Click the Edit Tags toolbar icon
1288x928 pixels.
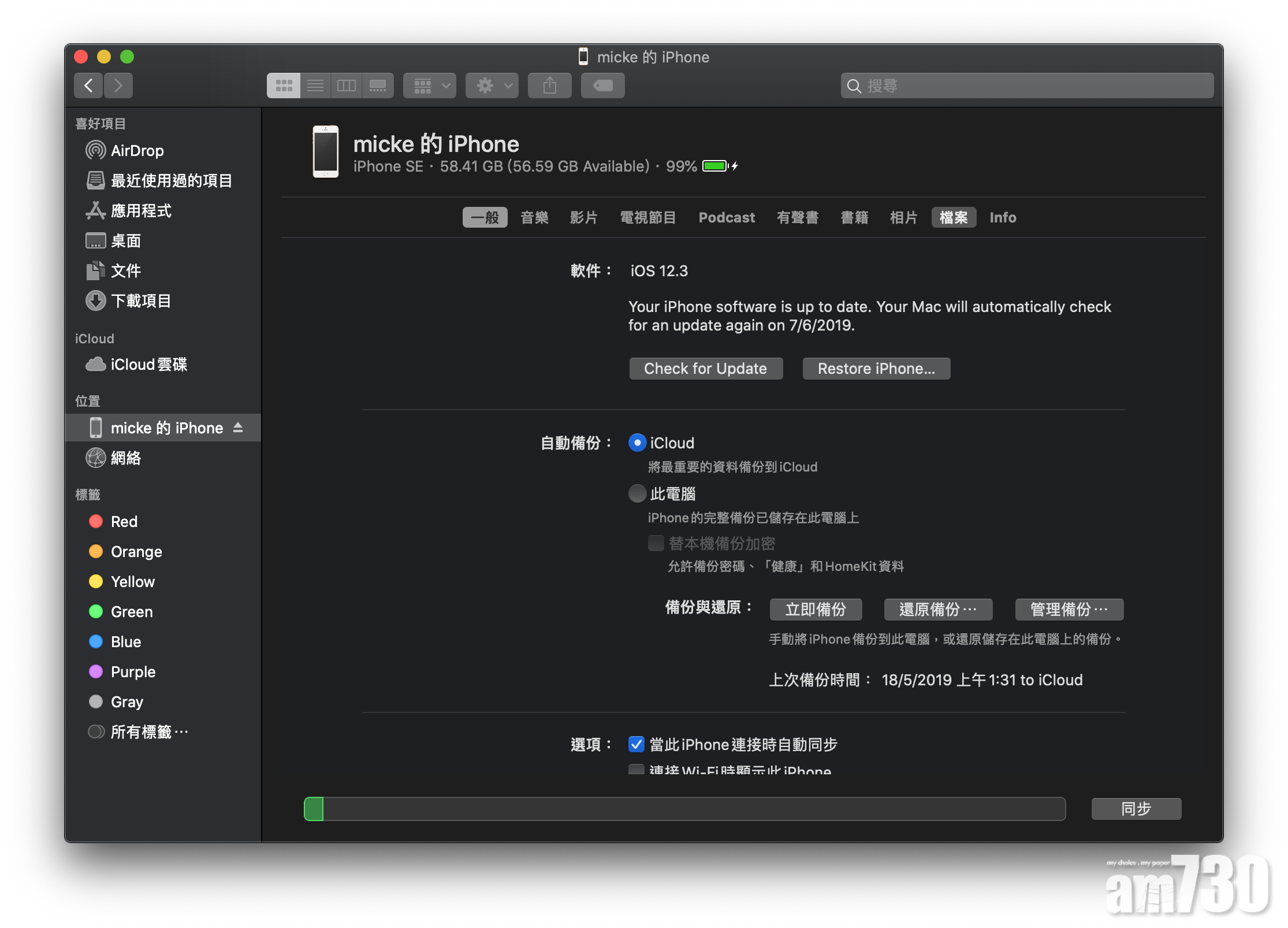tap(602, 86)
